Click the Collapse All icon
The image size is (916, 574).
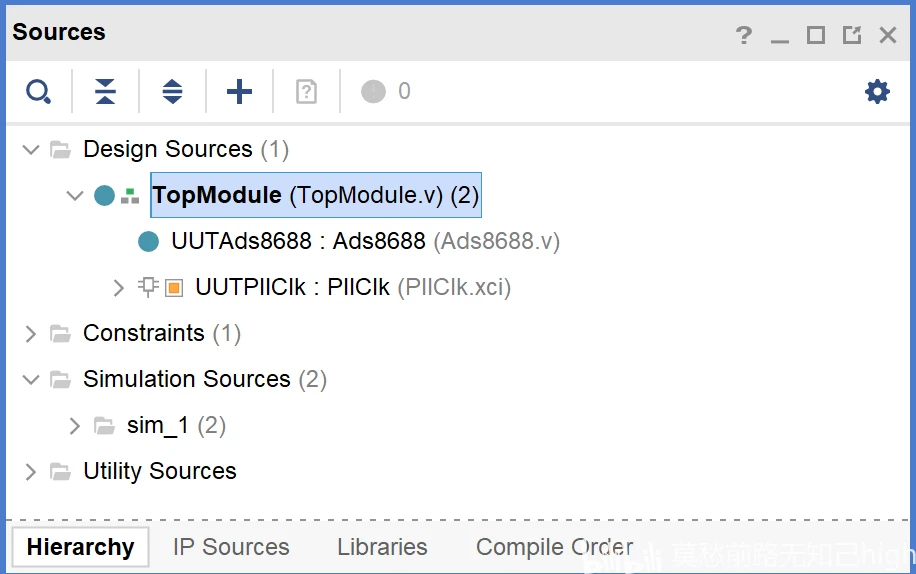coord(105,92)
